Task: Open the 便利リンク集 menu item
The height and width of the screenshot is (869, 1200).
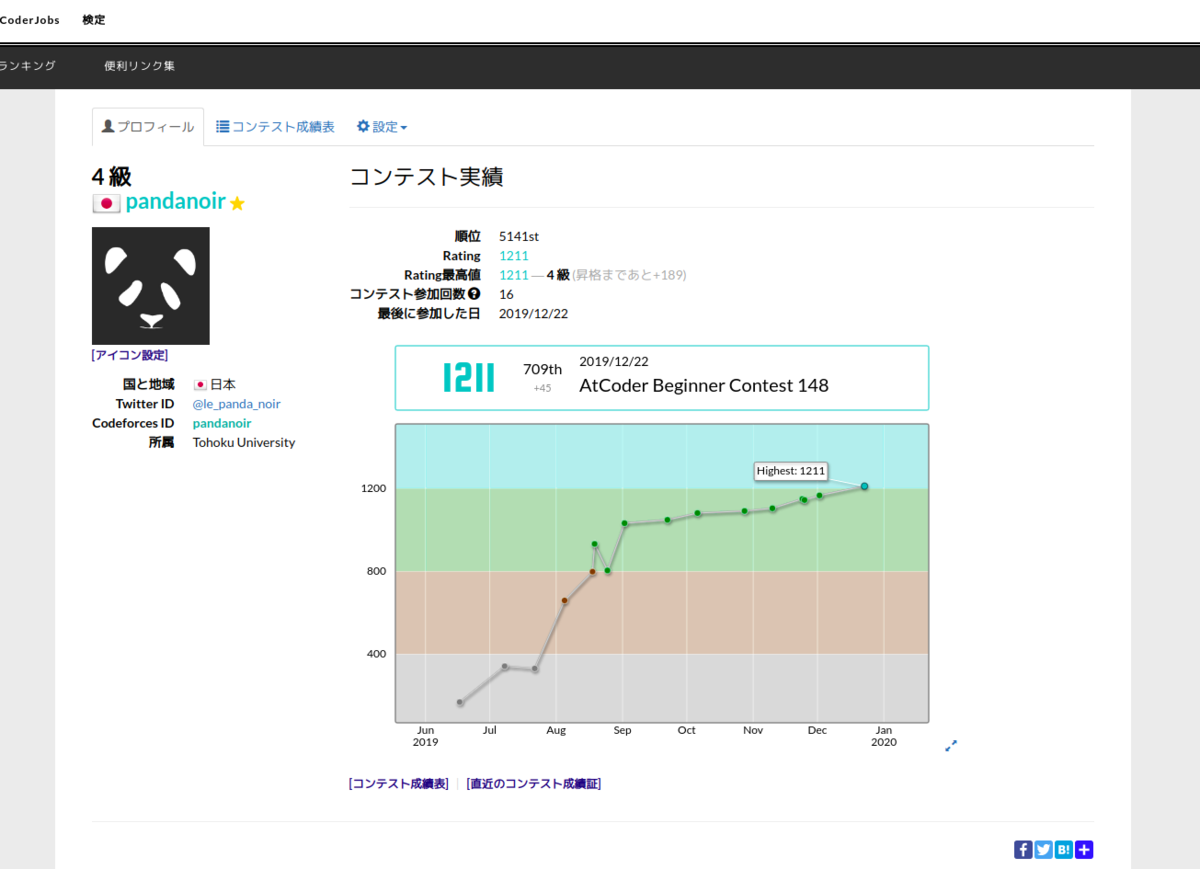Action: [138, 65]
